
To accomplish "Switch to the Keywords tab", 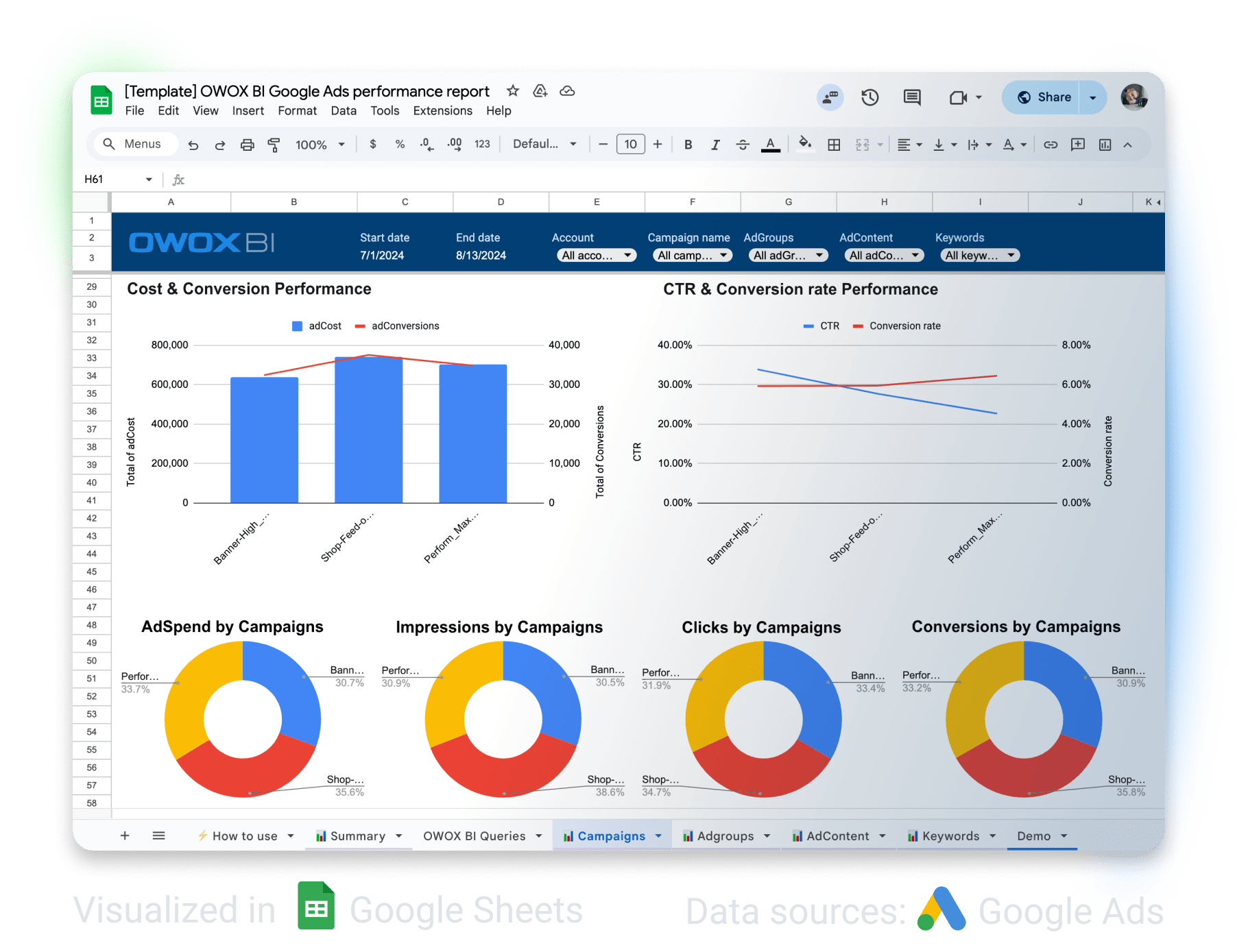I will click(951, 836).
